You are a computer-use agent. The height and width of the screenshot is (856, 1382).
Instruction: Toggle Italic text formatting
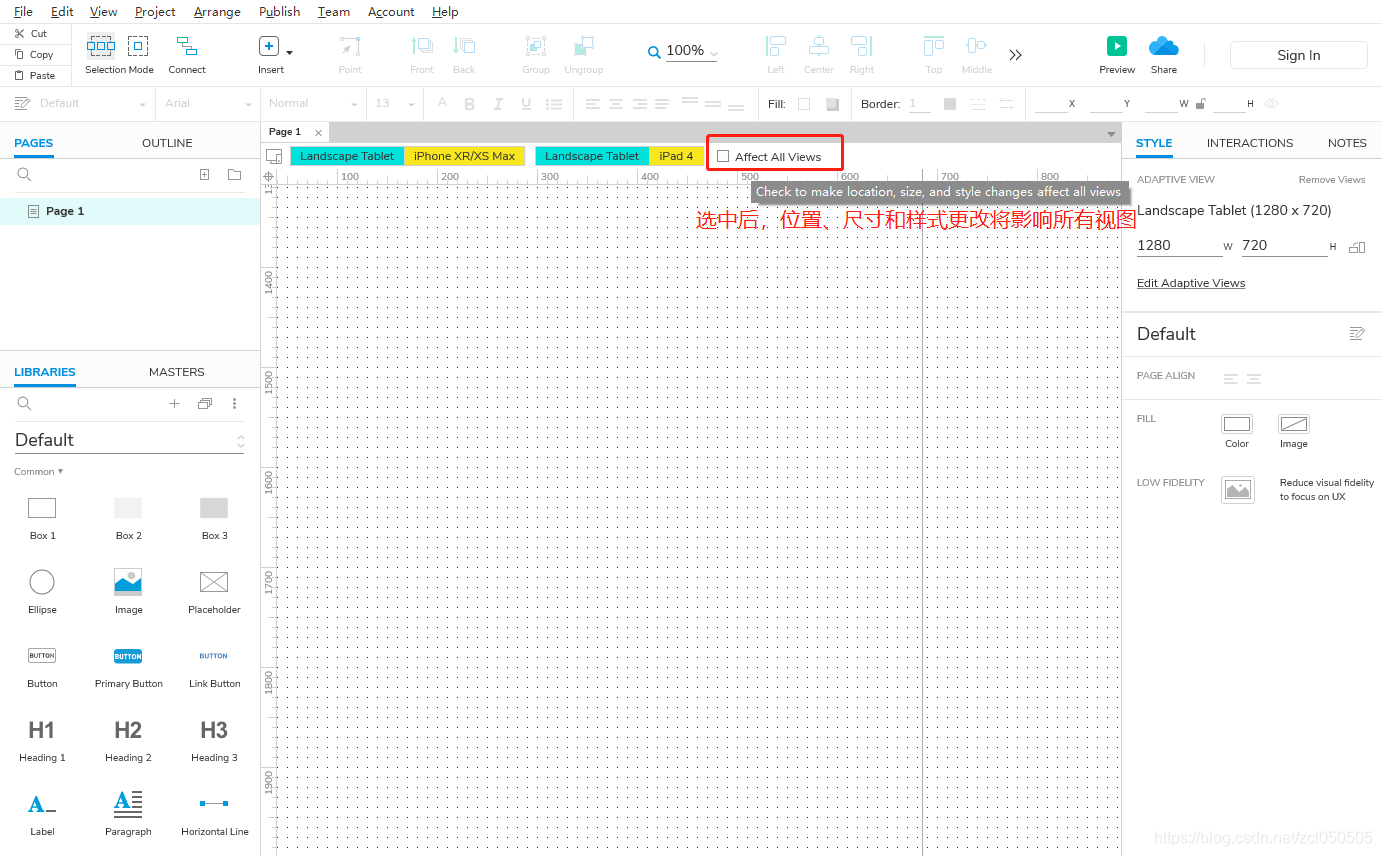(498, 104)
